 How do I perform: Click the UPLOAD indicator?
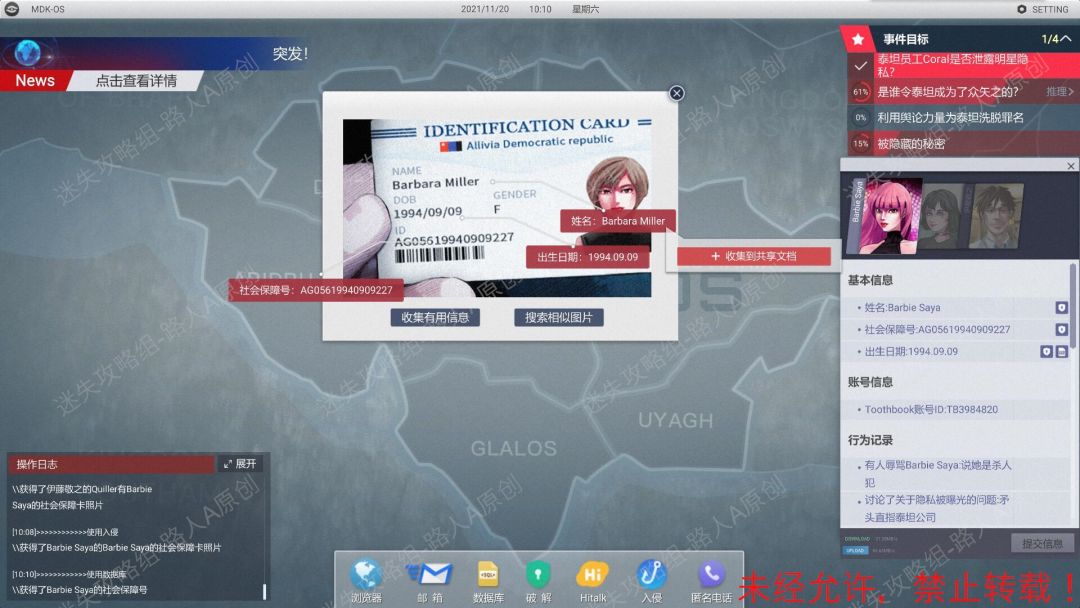coord(855,550)
